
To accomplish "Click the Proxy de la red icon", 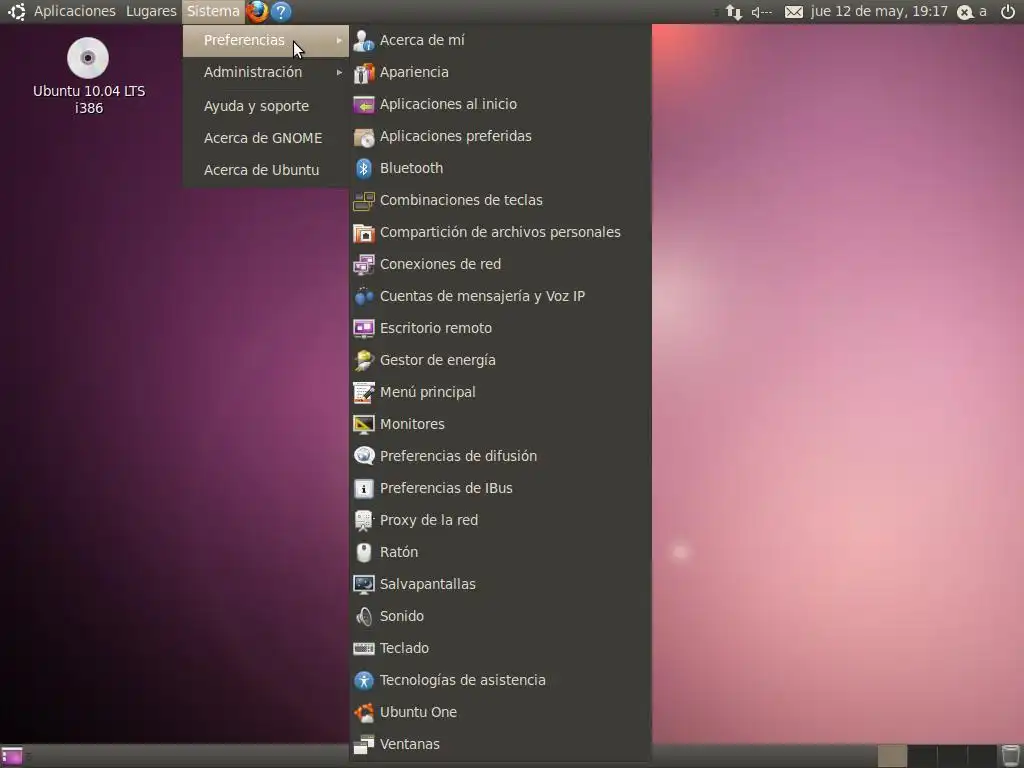I will pyautogui.click(x=364, y=520).
